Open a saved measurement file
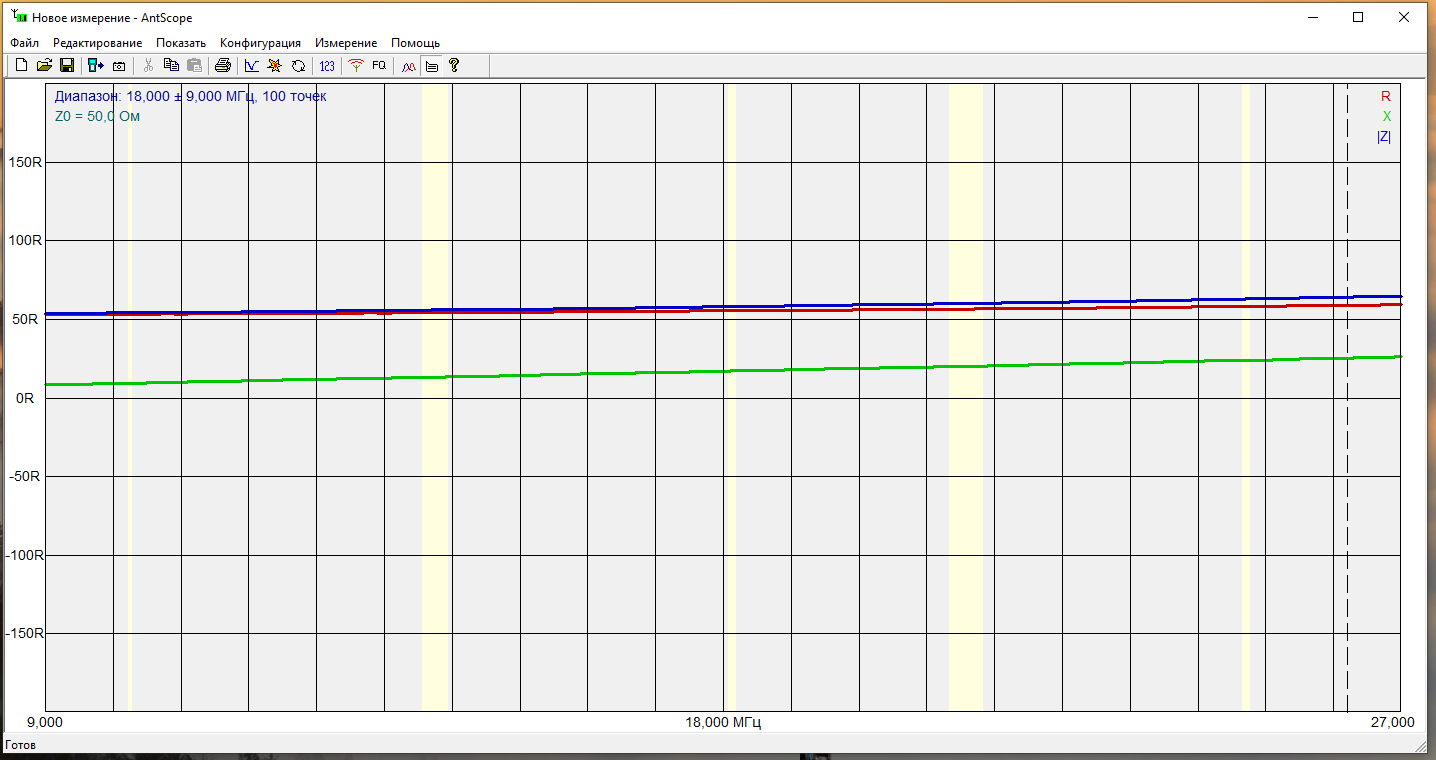1436x760 pixels. (44, 66)
